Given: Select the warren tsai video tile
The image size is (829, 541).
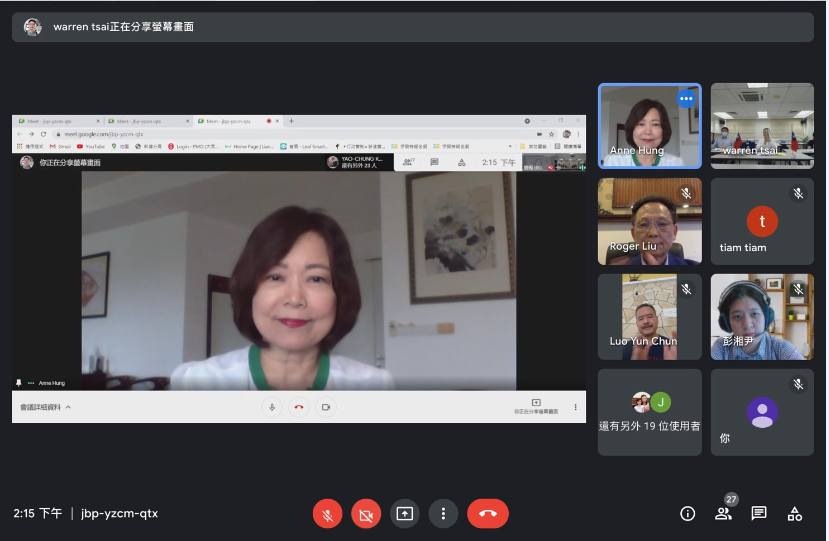Looking at the screenshot, I should pyautogui.click(x=762, y=125).
